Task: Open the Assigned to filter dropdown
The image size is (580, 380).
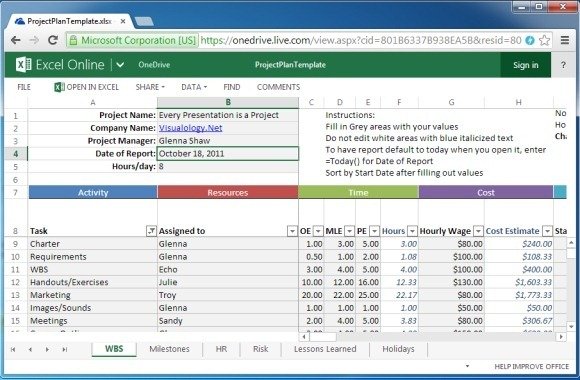Action: coord(292,231)
